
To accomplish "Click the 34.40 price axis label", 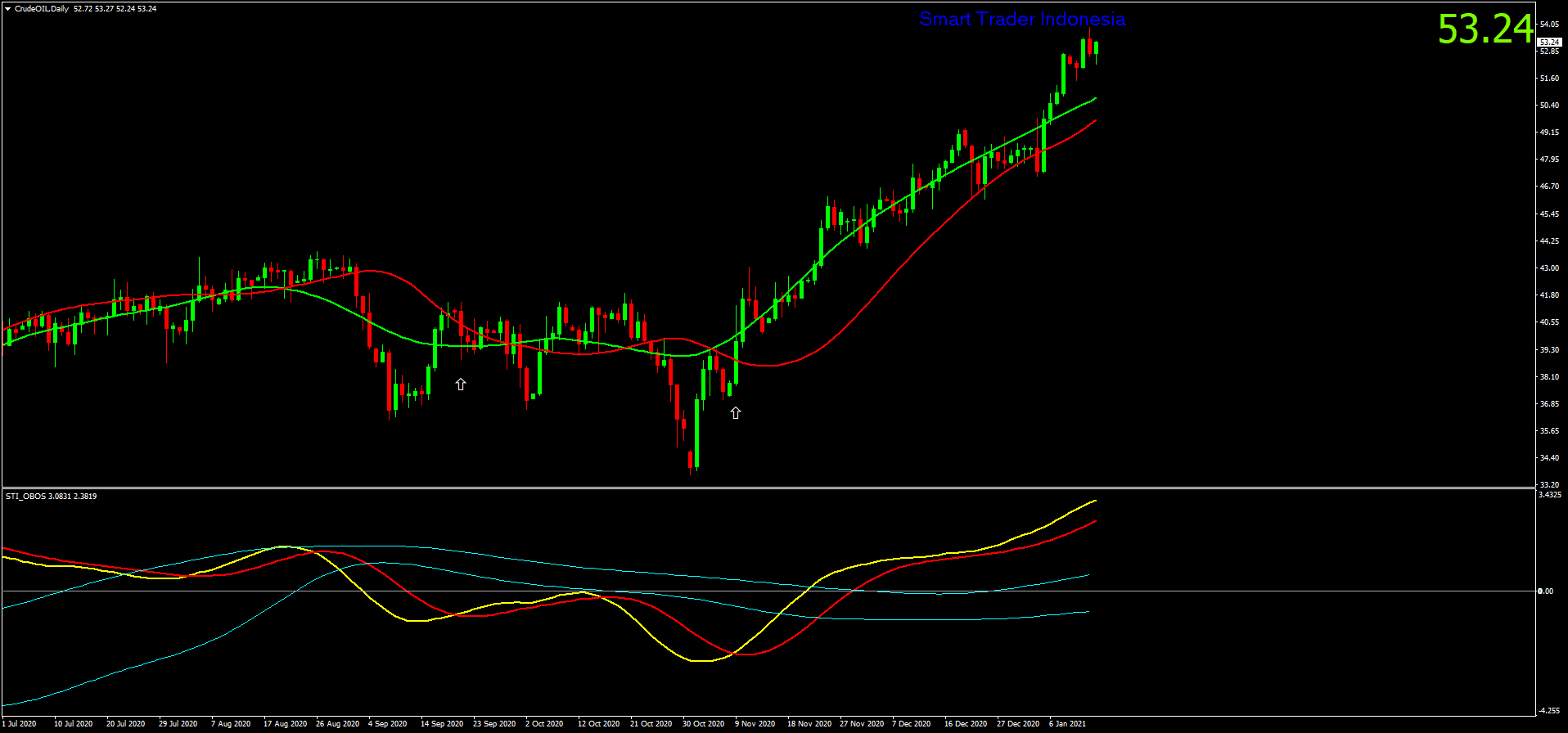I will [x=1549, y=458].
